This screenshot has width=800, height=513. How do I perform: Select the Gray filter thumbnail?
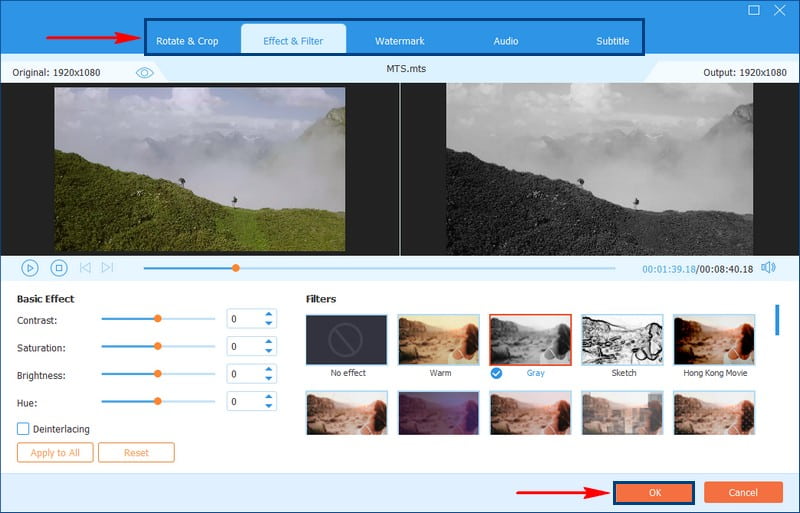pyautogui.click(x=530, y=340)
